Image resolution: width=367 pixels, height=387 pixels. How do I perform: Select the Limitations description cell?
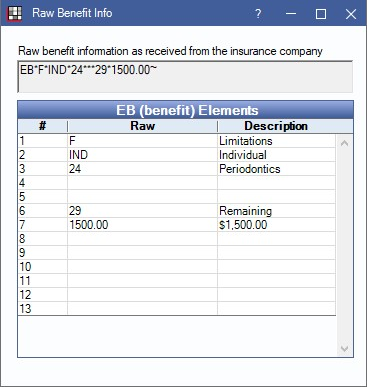coord(277,141)
